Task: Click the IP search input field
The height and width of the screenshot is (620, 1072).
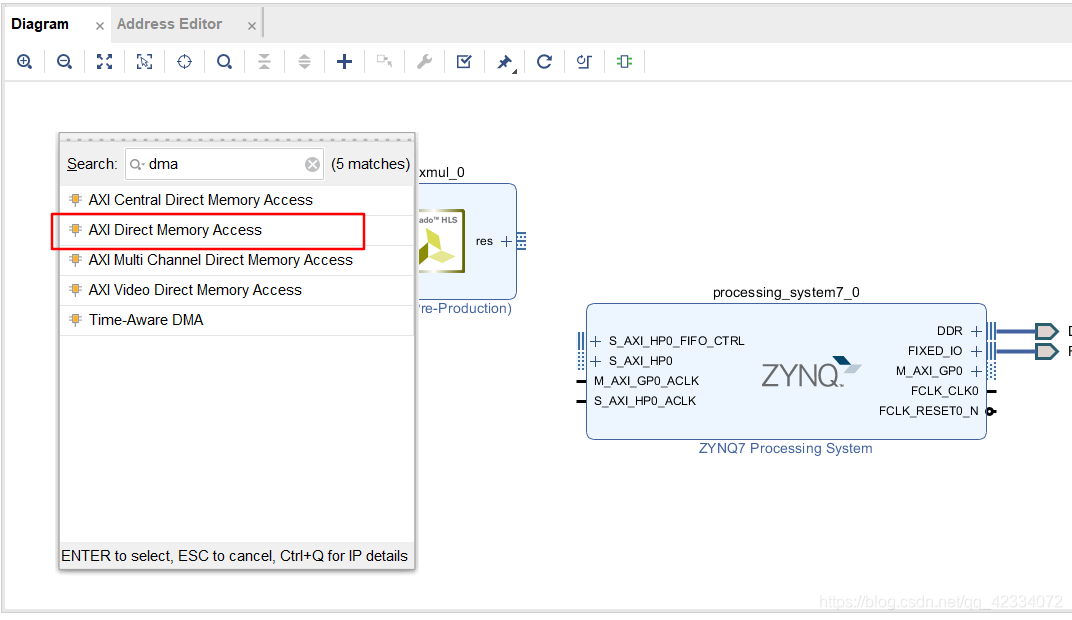Action: tap(224, 164)
